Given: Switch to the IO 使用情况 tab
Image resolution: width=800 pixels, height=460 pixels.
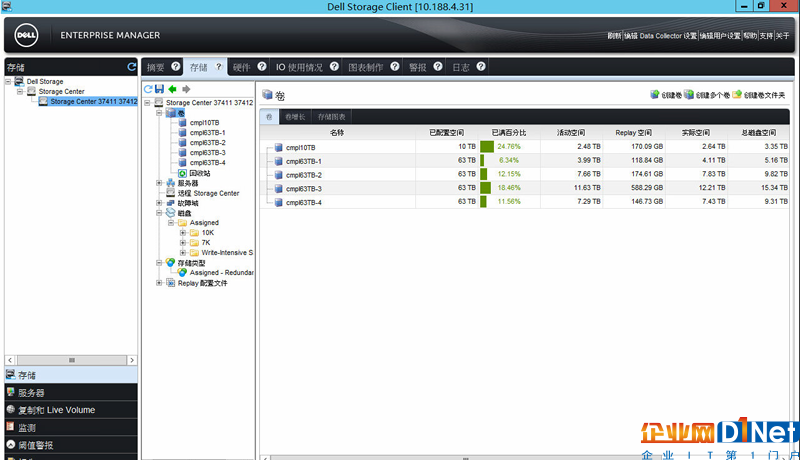Looking at the screenshot, I should (299, 67).
